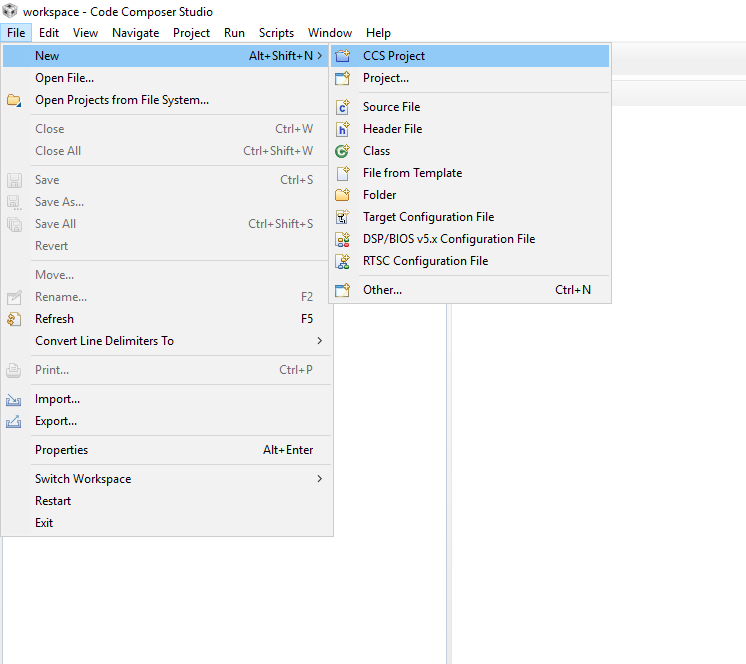Image resolution: width=746 pixels, height=664 pixels.
Task: Open the Scripts menu
Action: click(x=276, y=33)
